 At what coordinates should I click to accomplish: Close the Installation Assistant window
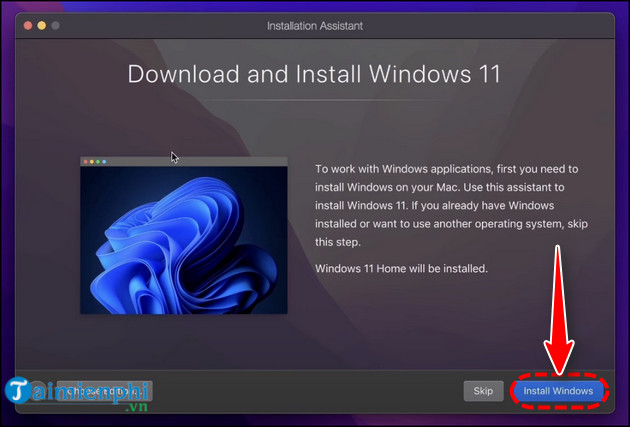pyautogui.click(x=28, y=26)
